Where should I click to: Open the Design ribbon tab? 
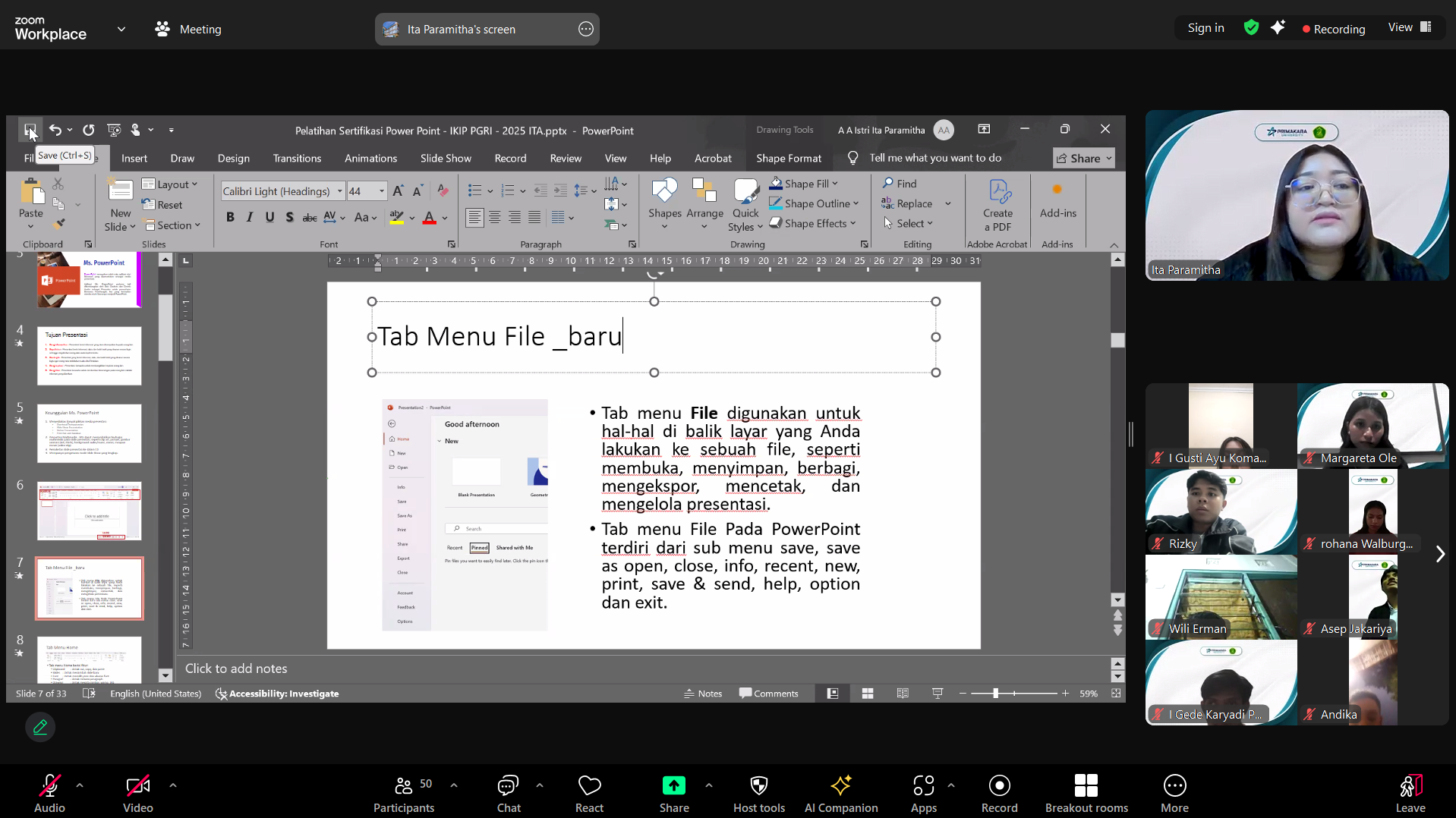pyautogui.click(x=234, y=158)
